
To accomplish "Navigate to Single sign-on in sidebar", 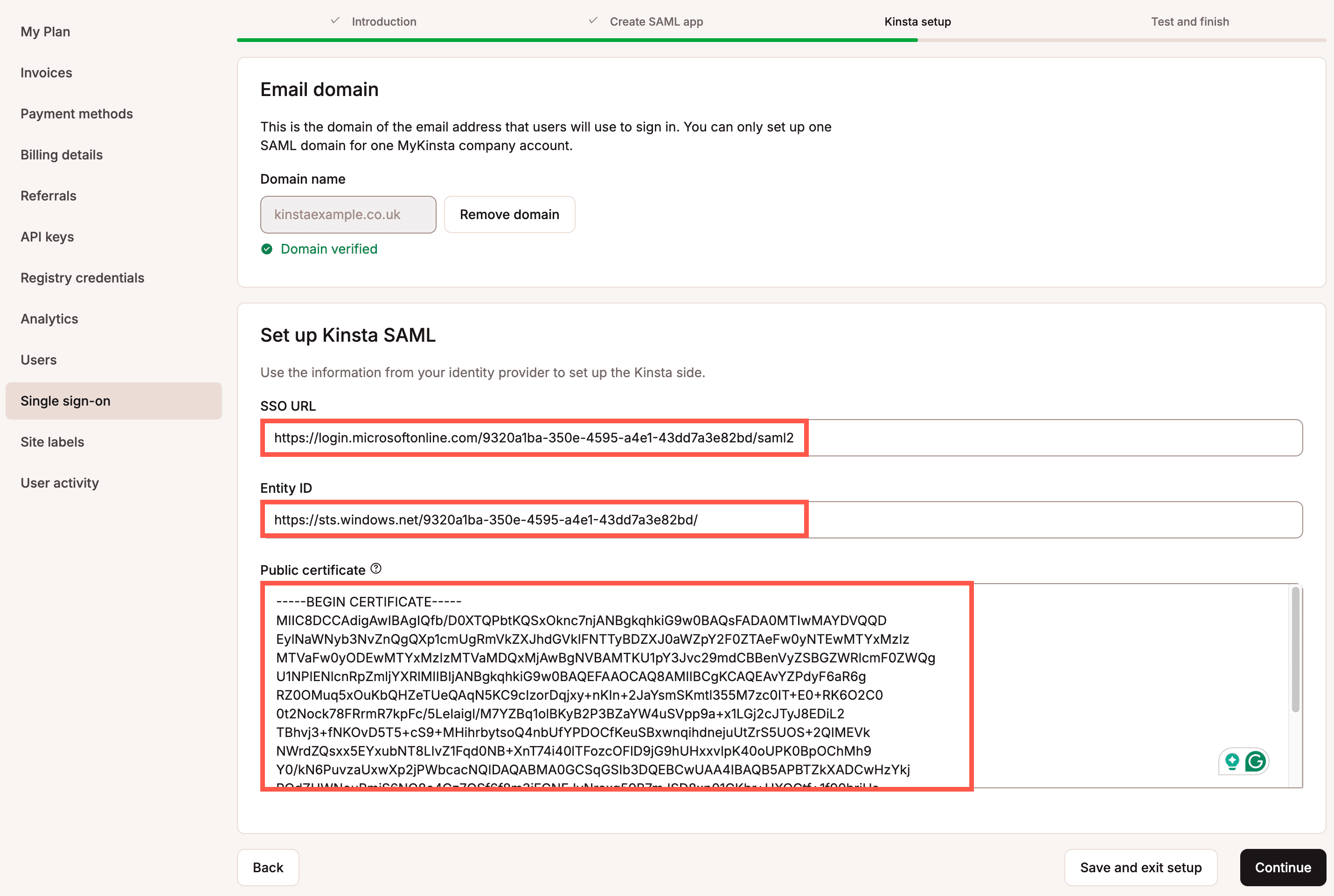I will click(66, 400).
